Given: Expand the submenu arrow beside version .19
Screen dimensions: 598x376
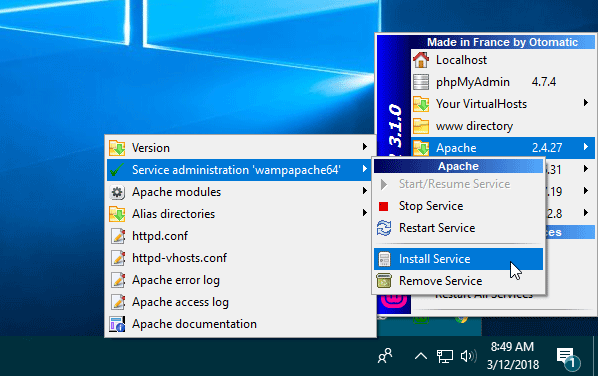Looking at the screenshot, I should click(x=585, y=190).
